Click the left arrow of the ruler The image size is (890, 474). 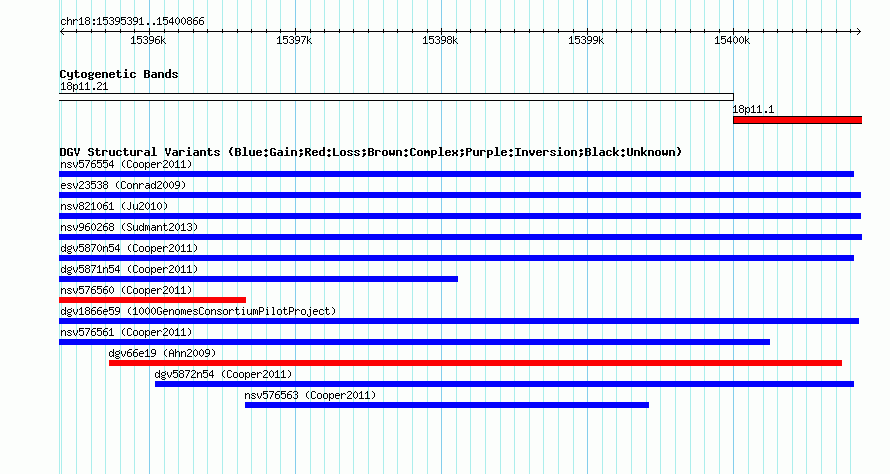point(62,32)
